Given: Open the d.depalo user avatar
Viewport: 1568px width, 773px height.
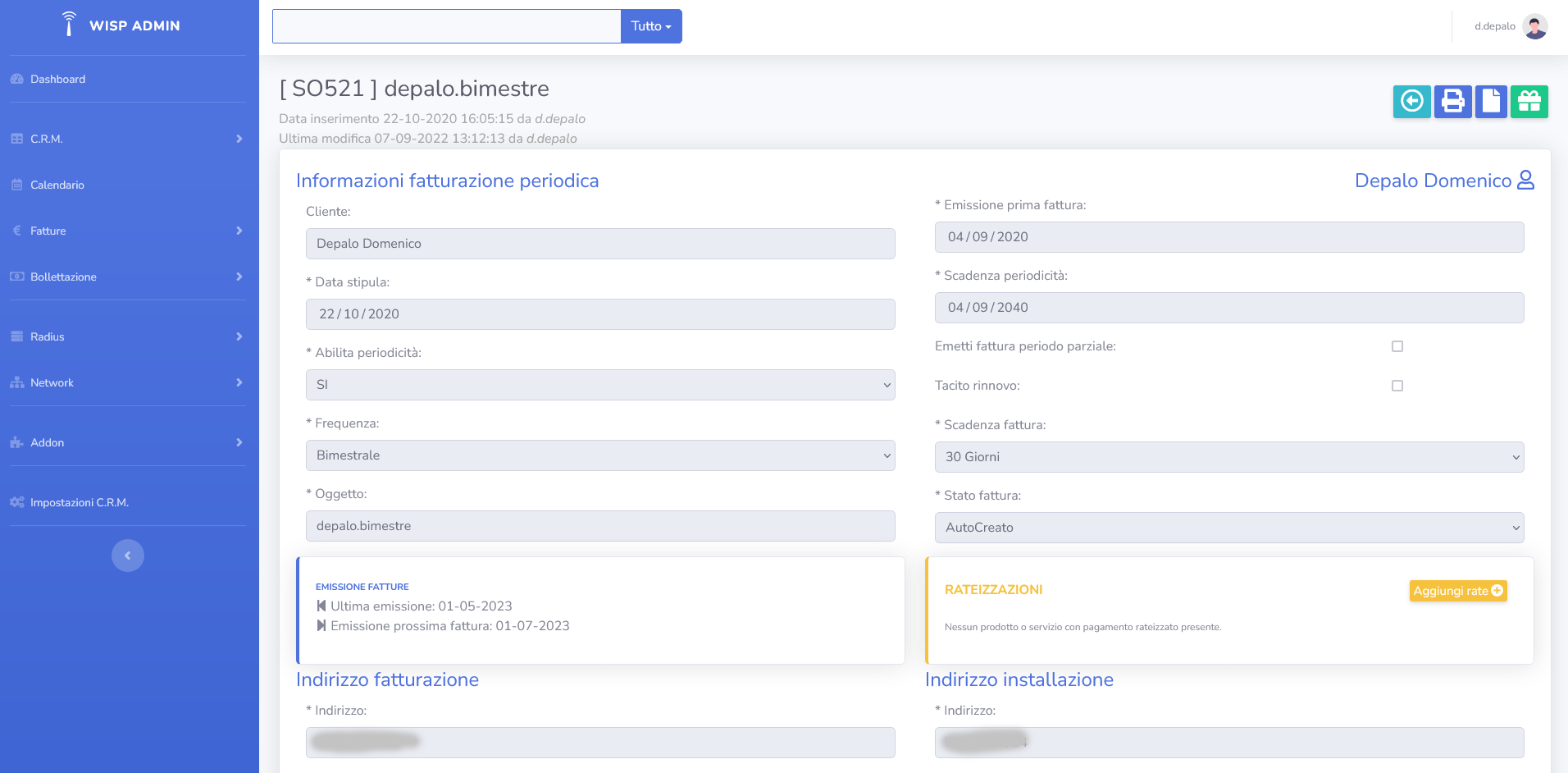Looking at the screenshot, I should pos(1534,26).
